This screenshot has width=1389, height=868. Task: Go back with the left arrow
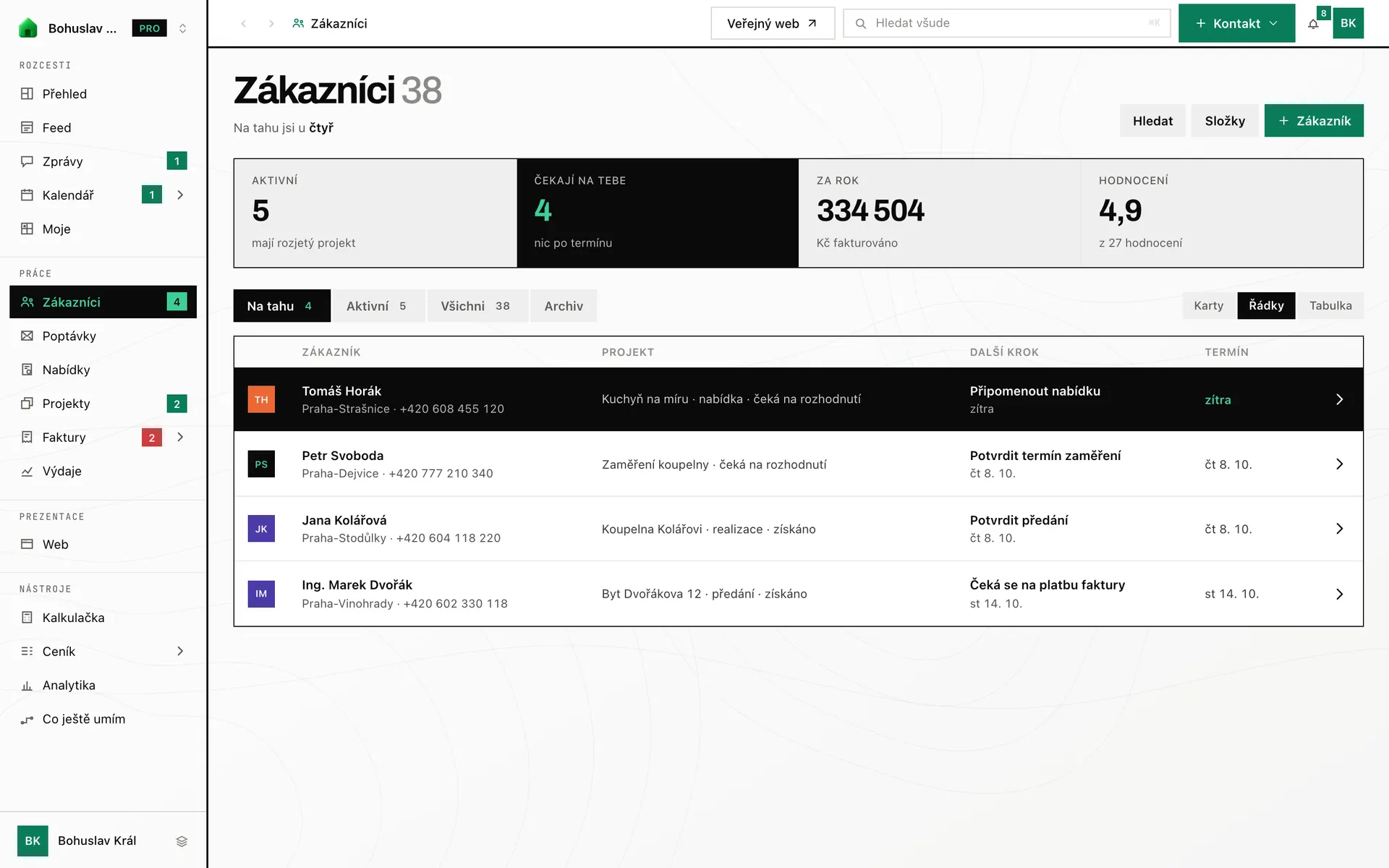click(244, 24)
